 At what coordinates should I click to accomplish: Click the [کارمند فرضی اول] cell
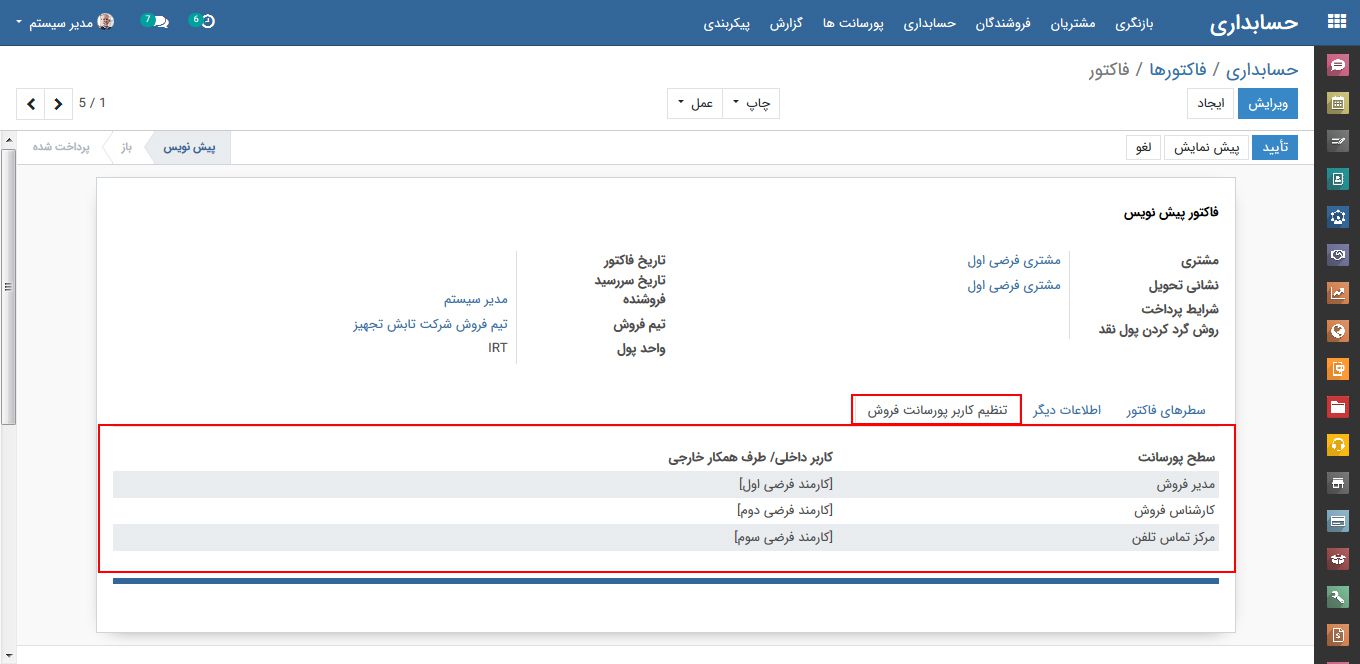[x=785, y=485]
